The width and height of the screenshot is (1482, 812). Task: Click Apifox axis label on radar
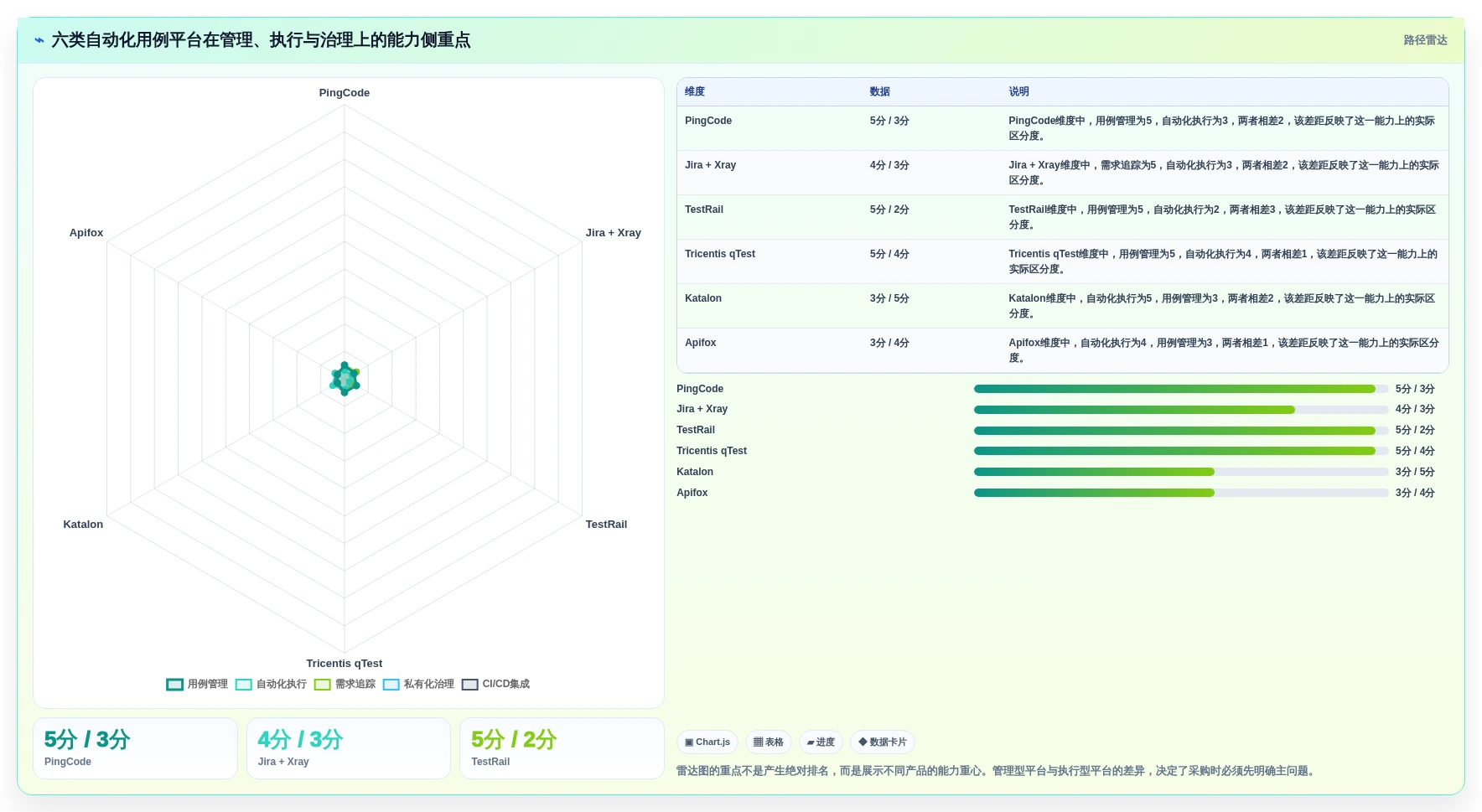point(86,233)
